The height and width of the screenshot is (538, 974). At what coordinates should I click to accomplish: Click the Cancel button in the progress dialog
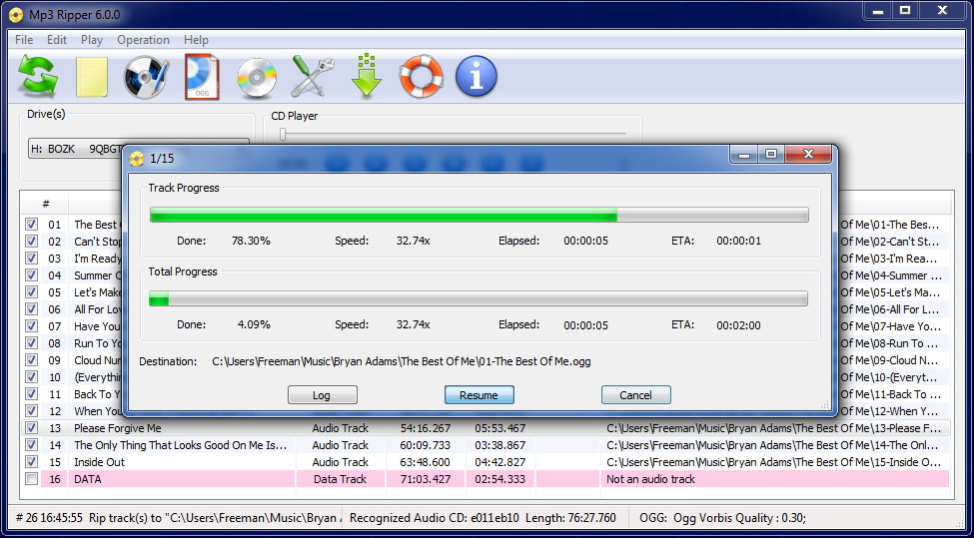point(635,395)
